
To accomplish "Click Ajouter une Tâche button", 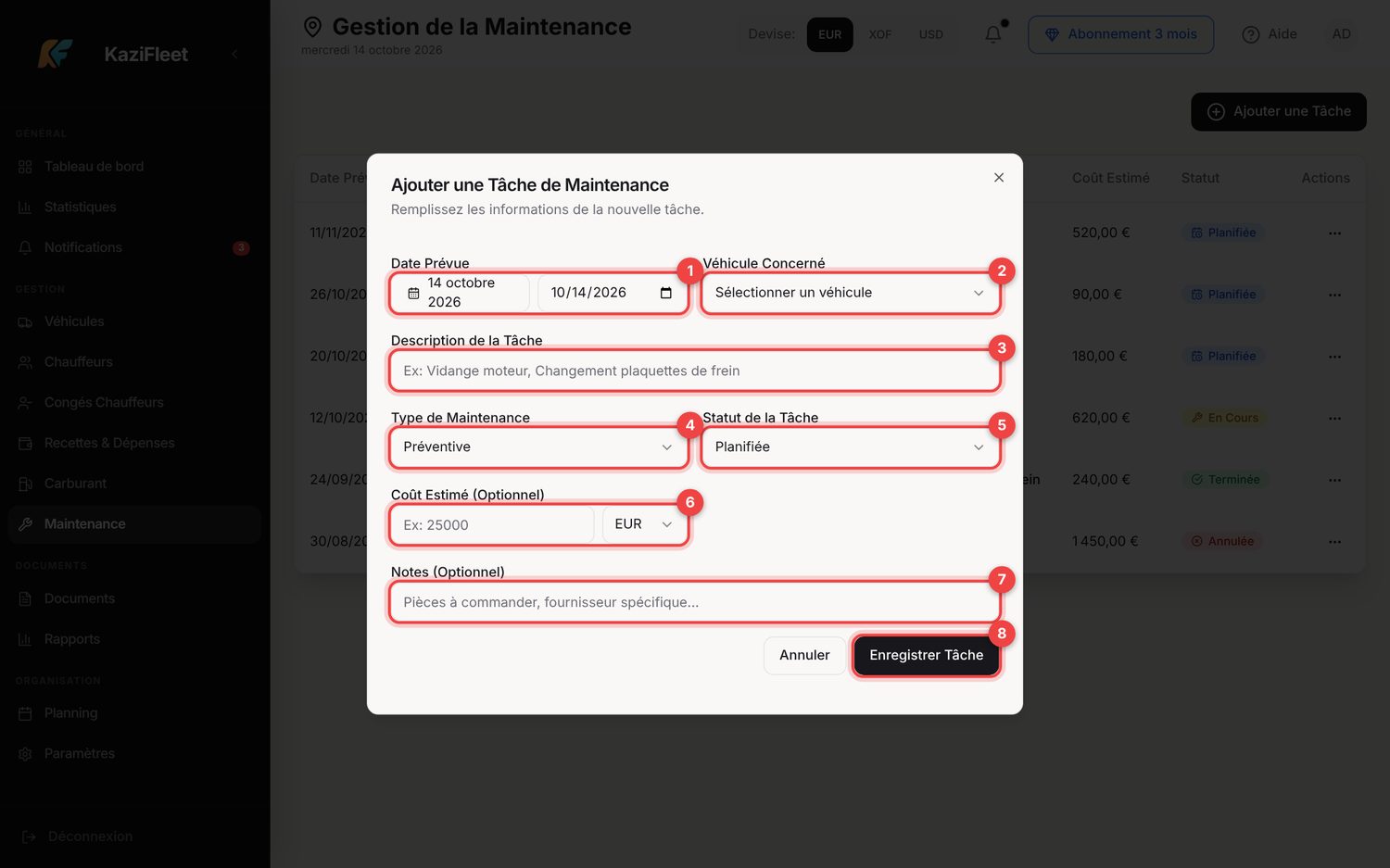I will tap(1279, 112).
